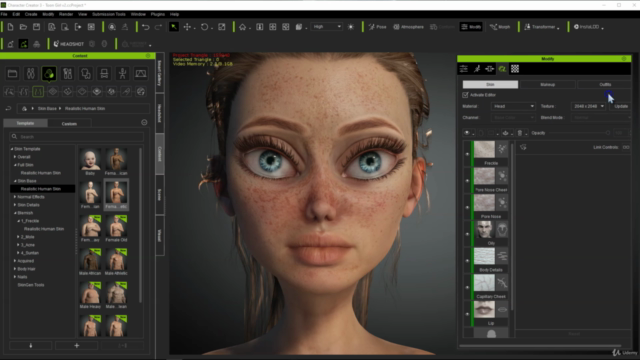Select the Freckle layer thumbnail
Viewport: 640px width, 360px height.
click(x=484, y=149)
